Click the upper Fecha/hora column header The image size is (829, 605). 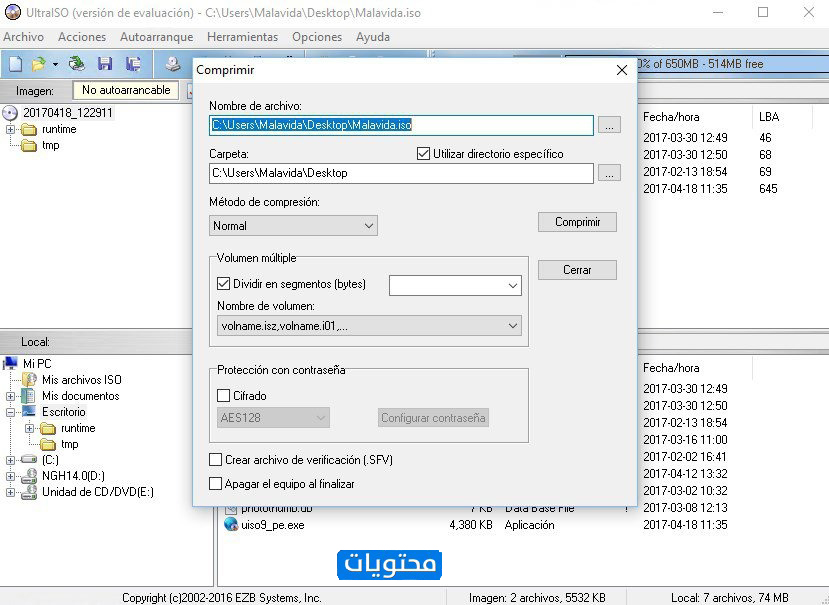[x=671, y=117]
